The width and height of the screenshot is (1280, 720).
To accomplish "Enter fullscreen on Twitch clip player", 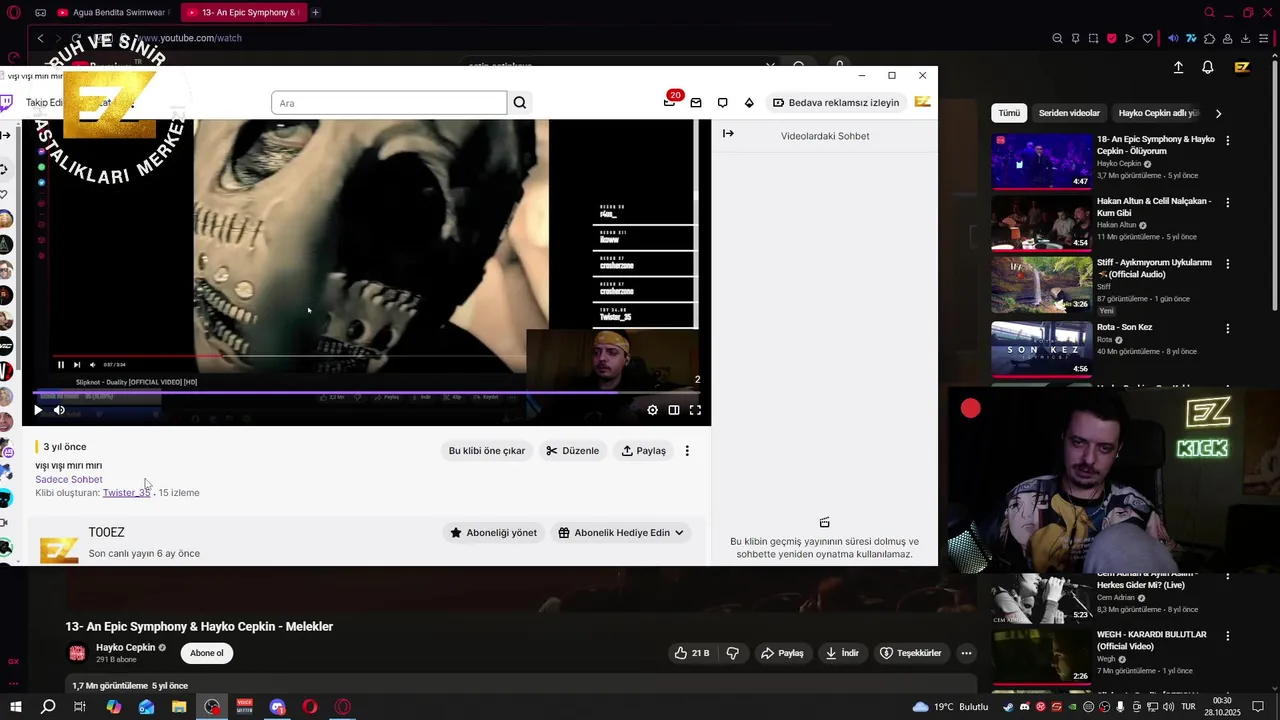I will coord(695,410).
